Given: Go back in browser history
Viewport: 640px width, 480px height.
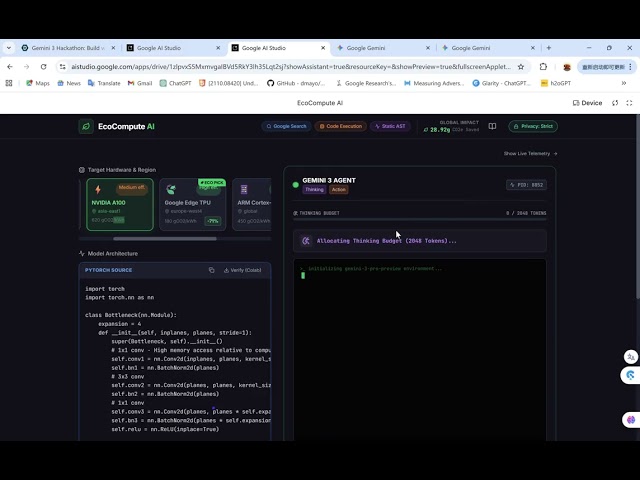Looking at the screenshot, I should click(x=10, y=67).
